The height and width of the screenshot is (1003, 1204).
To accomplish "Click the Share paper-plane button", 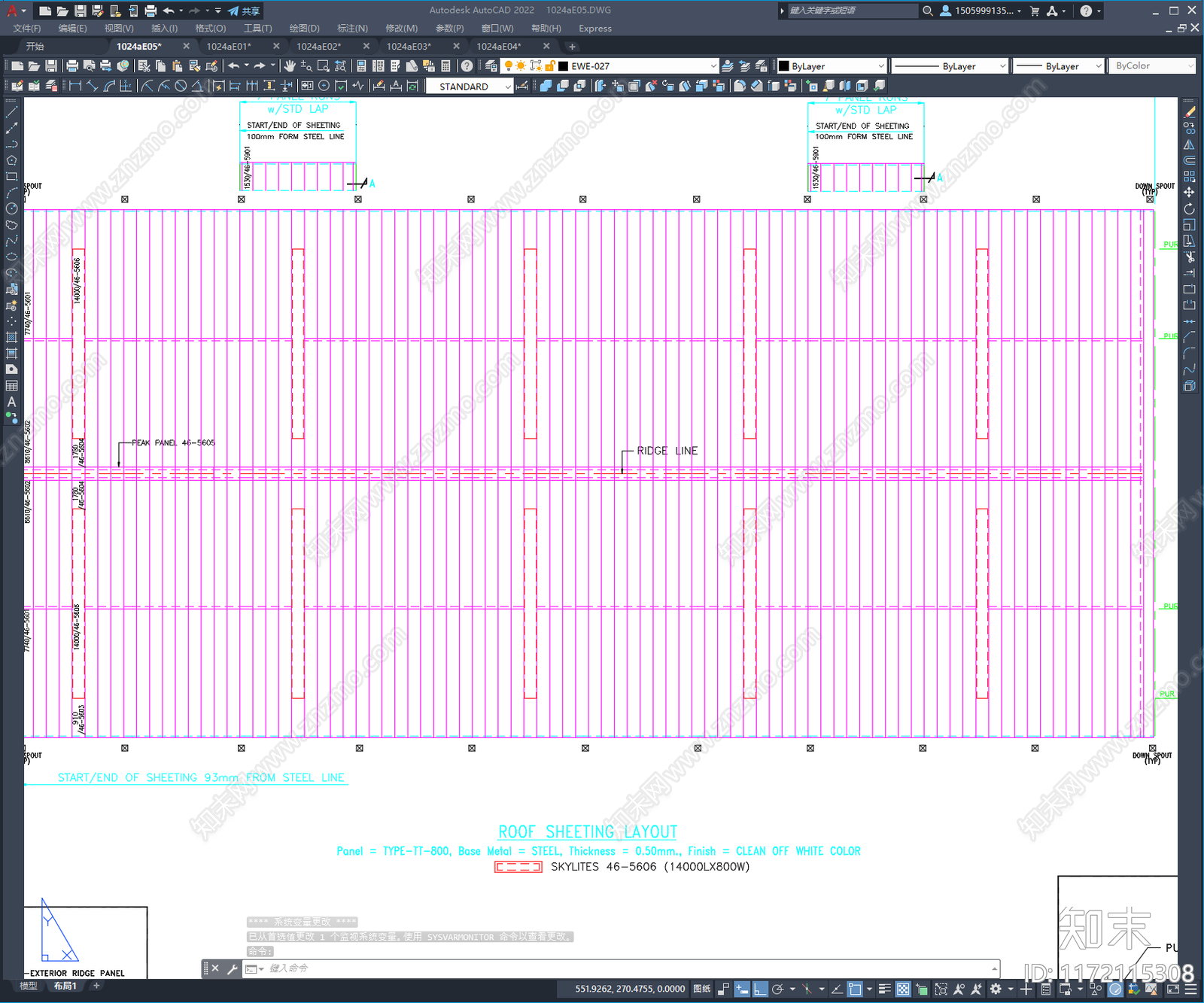I will [244, 11].
